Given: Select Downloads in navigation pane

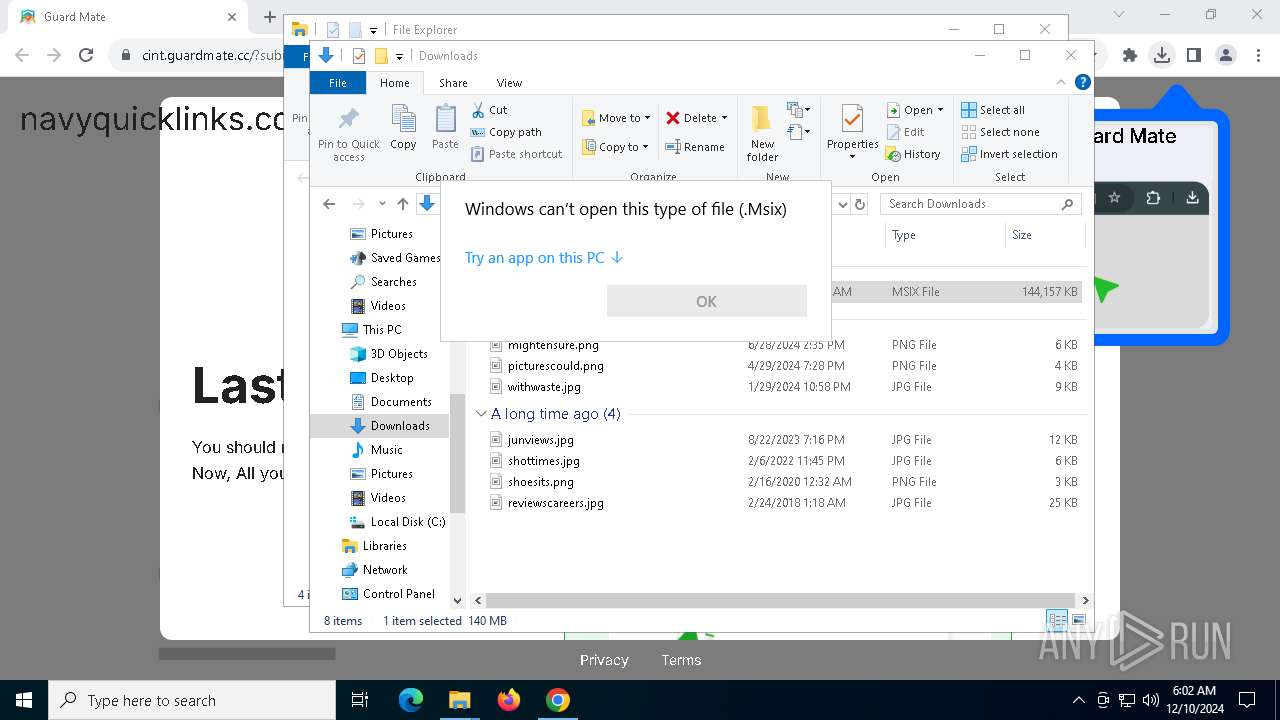Looking at the screenshot, I should pos(389,426).
